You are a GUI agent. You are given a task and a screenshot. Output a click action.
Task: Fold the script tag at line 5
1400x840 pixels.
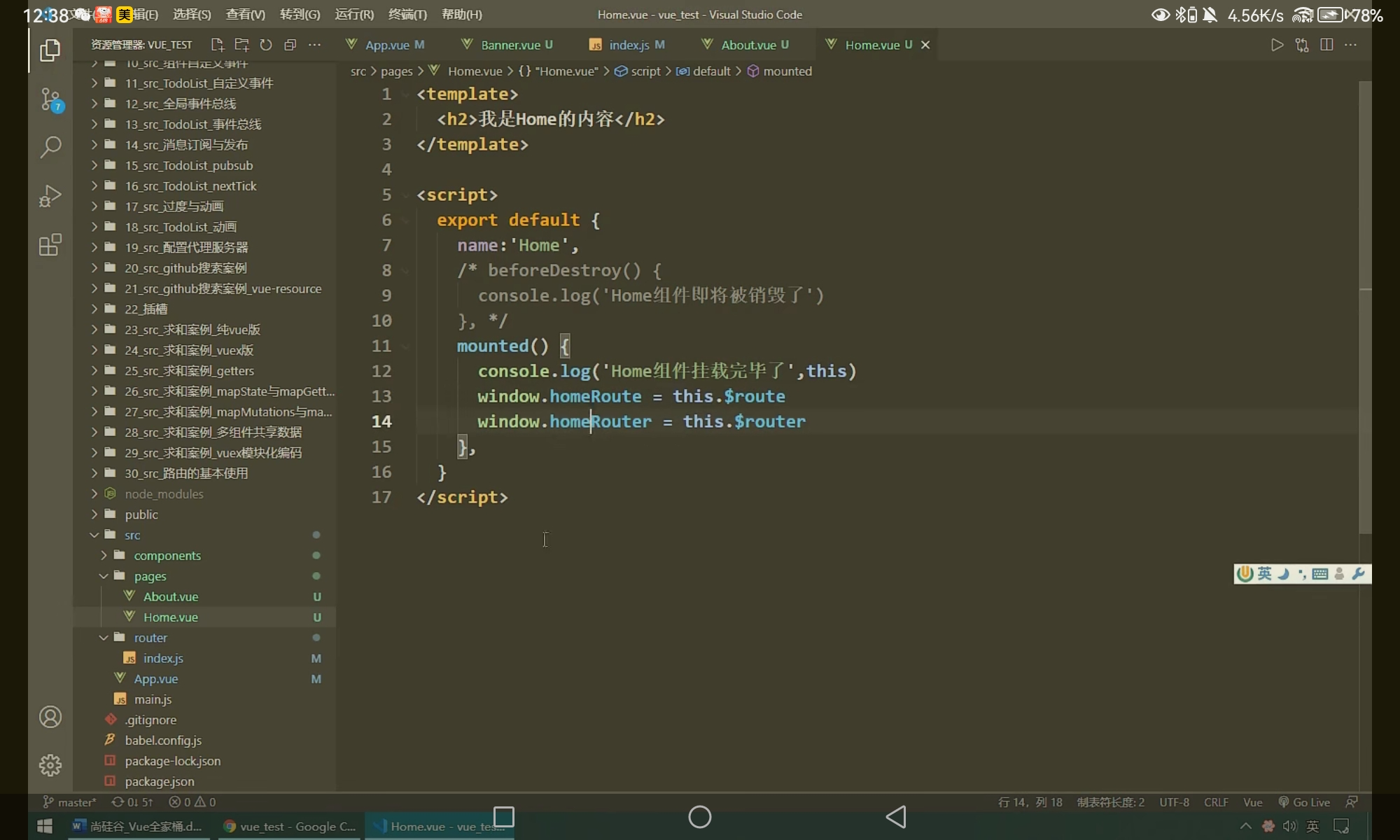point(405,195)
